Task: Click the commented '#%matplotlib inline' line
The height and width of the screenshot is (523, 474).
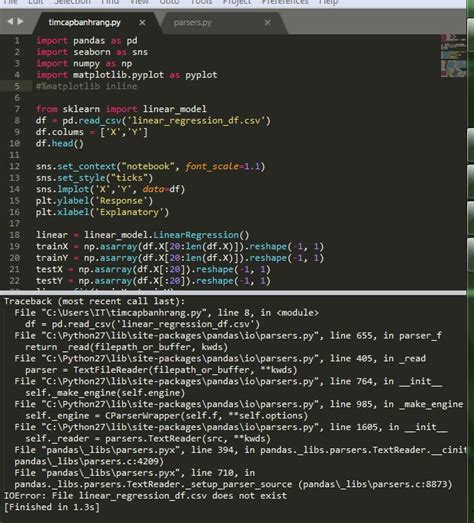Action: point(87,86)
